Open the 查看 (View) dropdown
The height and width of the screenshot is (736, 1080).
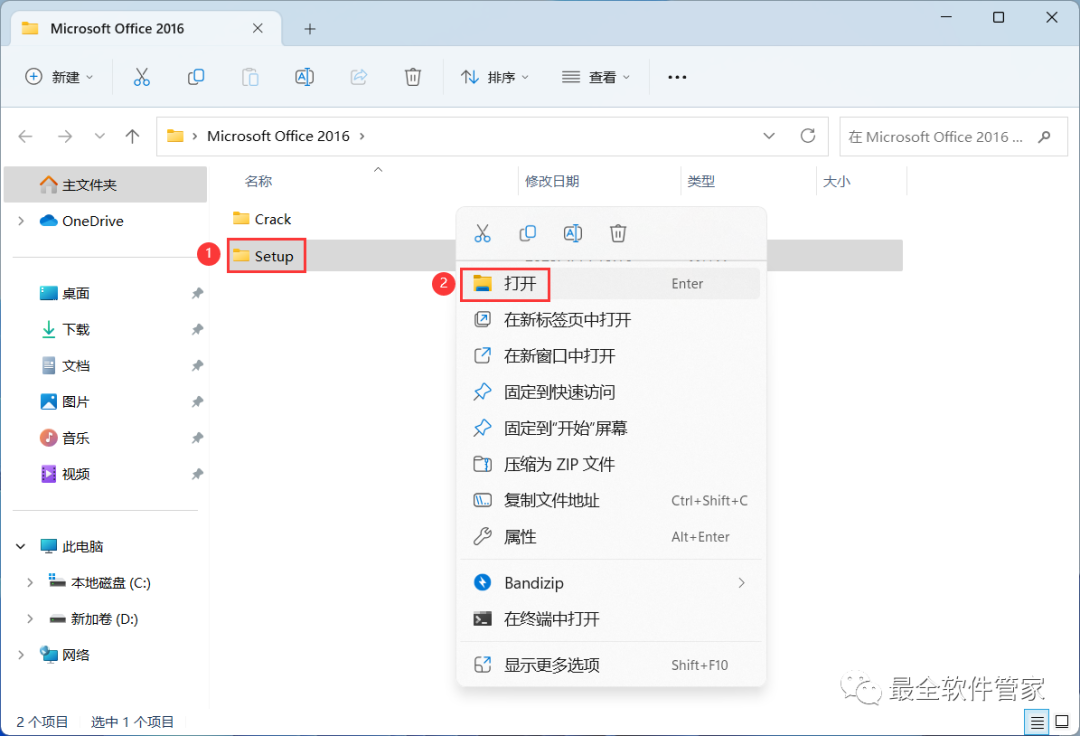click(x=596, y=77)
